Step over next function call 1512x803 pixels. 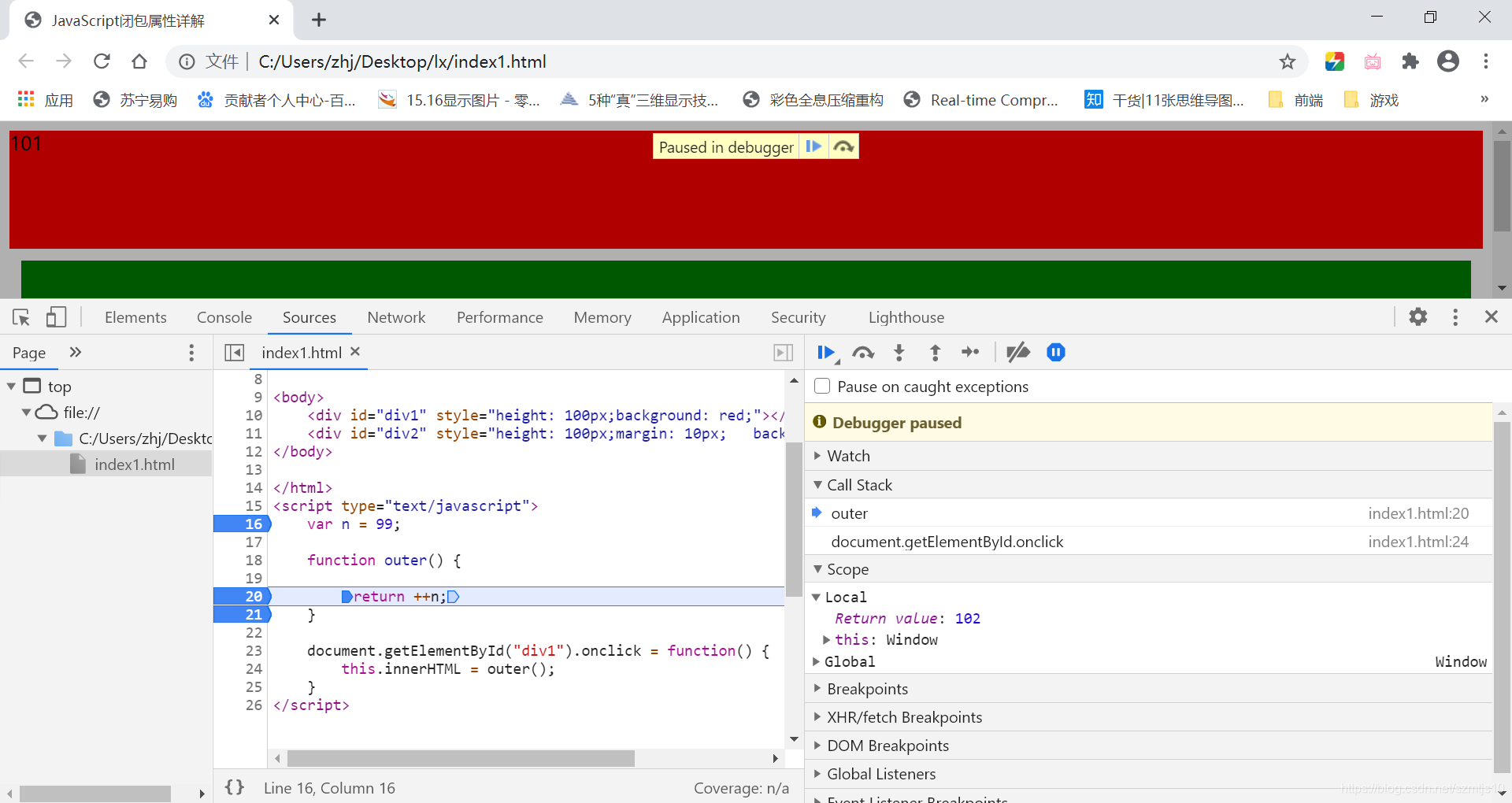pyautogui.click(x=863, y=353)
